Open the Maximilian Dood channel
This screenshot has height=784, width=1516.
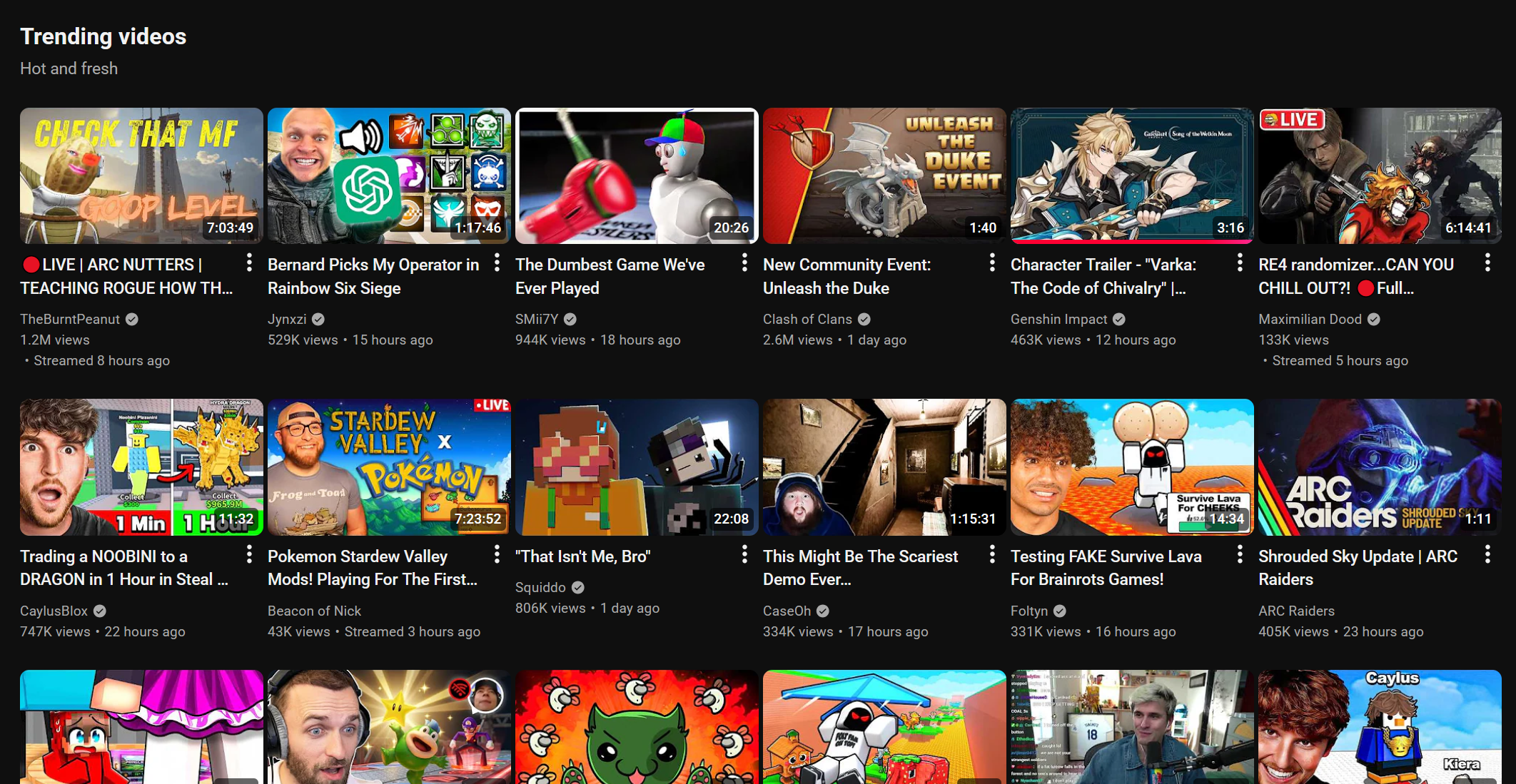click(x=1310, y=319)
